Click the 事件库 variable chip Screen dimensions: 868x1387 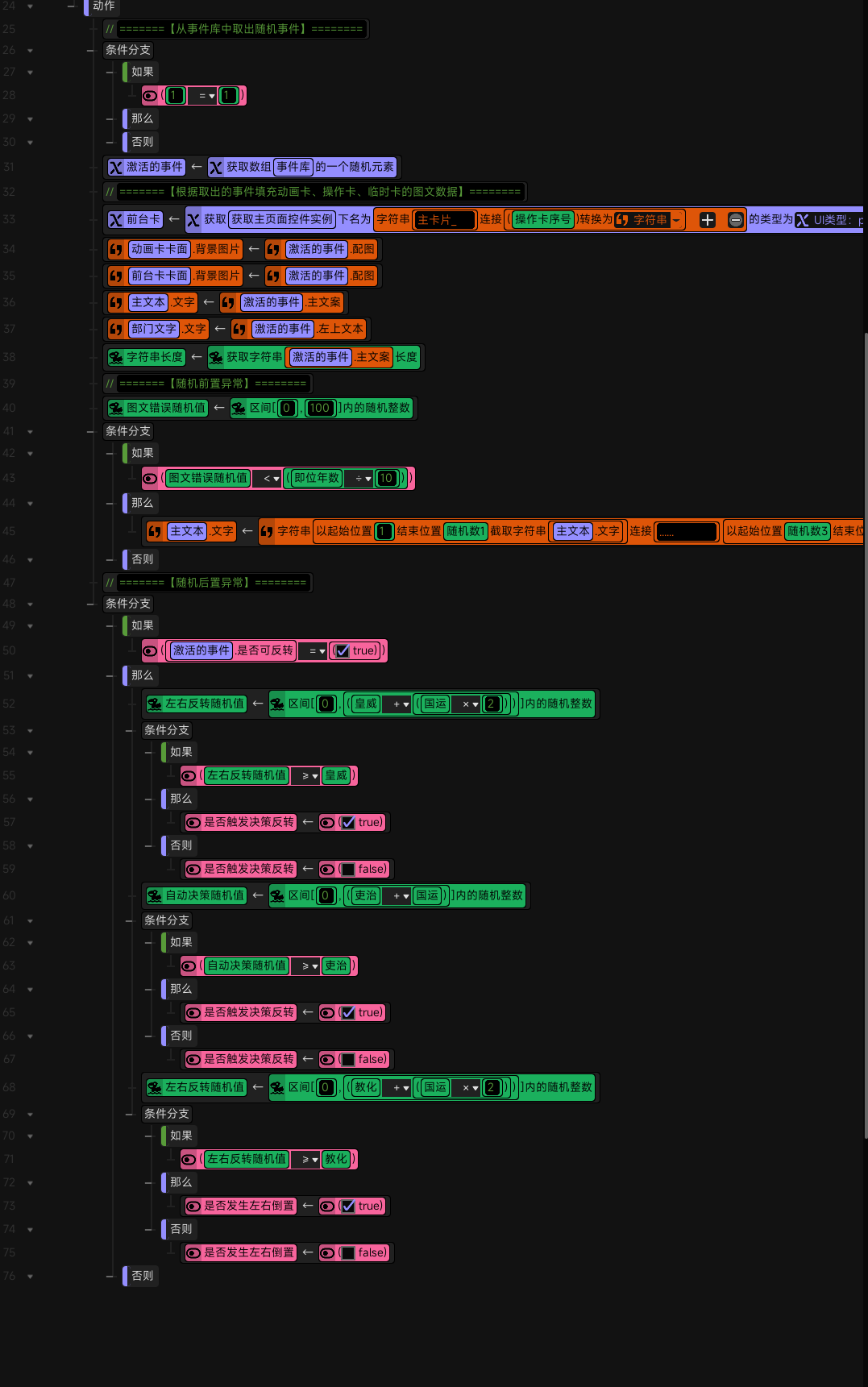[293, 168]
